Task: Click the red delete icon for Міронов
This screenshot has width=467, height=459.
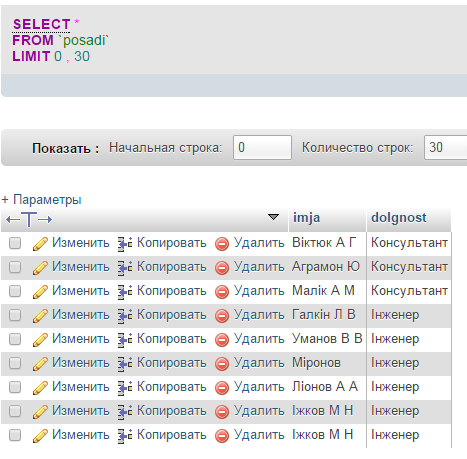Action: point(222,364)
